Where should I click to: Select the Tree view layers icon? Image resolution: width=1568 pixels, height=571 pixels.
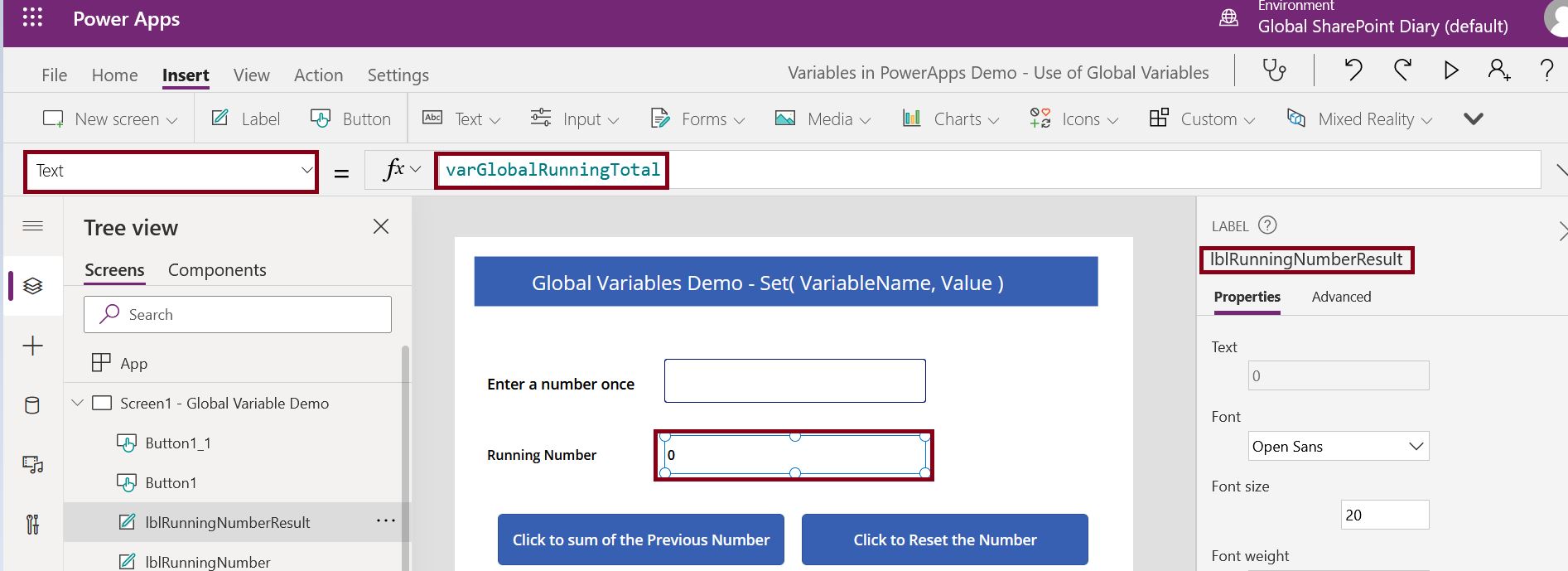click(33, 286)
